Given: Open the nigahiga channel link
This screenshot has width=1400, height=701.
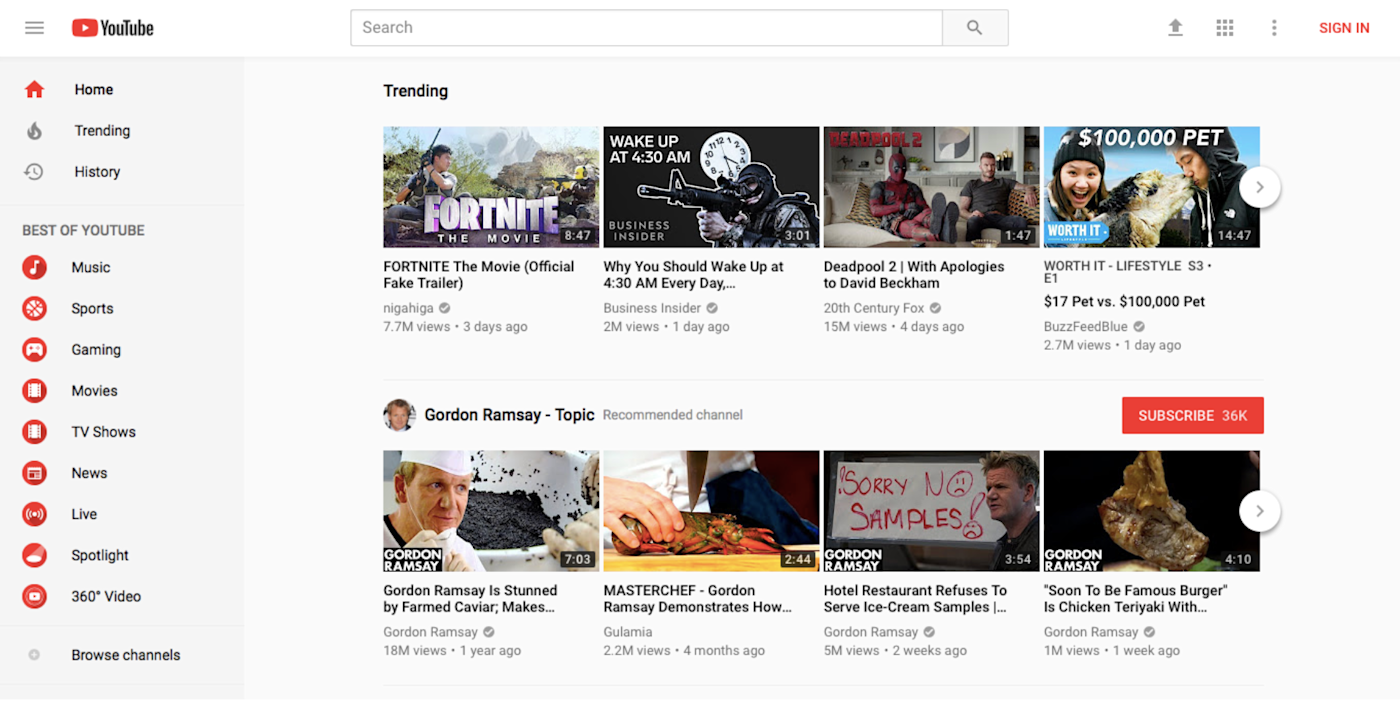Looking at the screenshot, I should point(408,308).
